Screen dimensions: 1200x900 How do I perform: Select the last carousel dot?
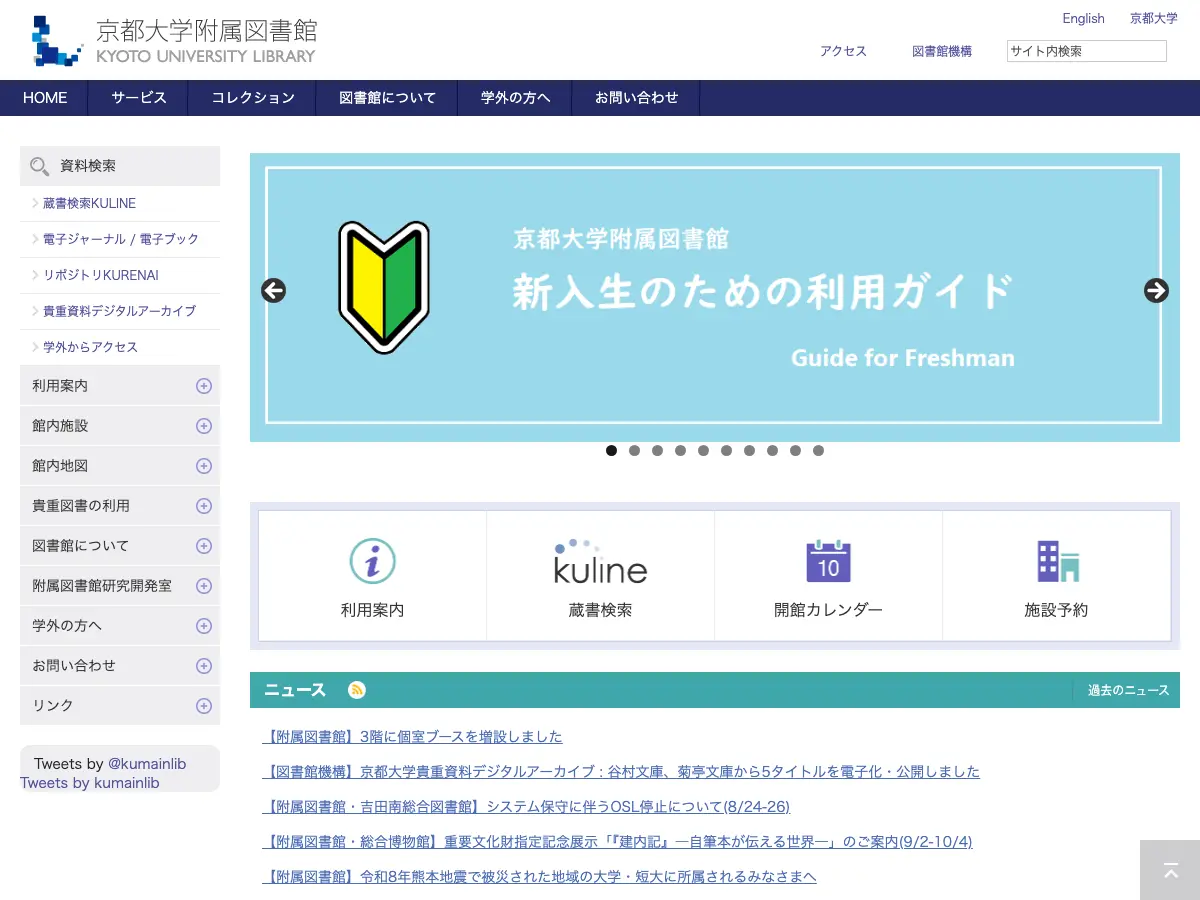pyautogui.click(x=818, y=450)
